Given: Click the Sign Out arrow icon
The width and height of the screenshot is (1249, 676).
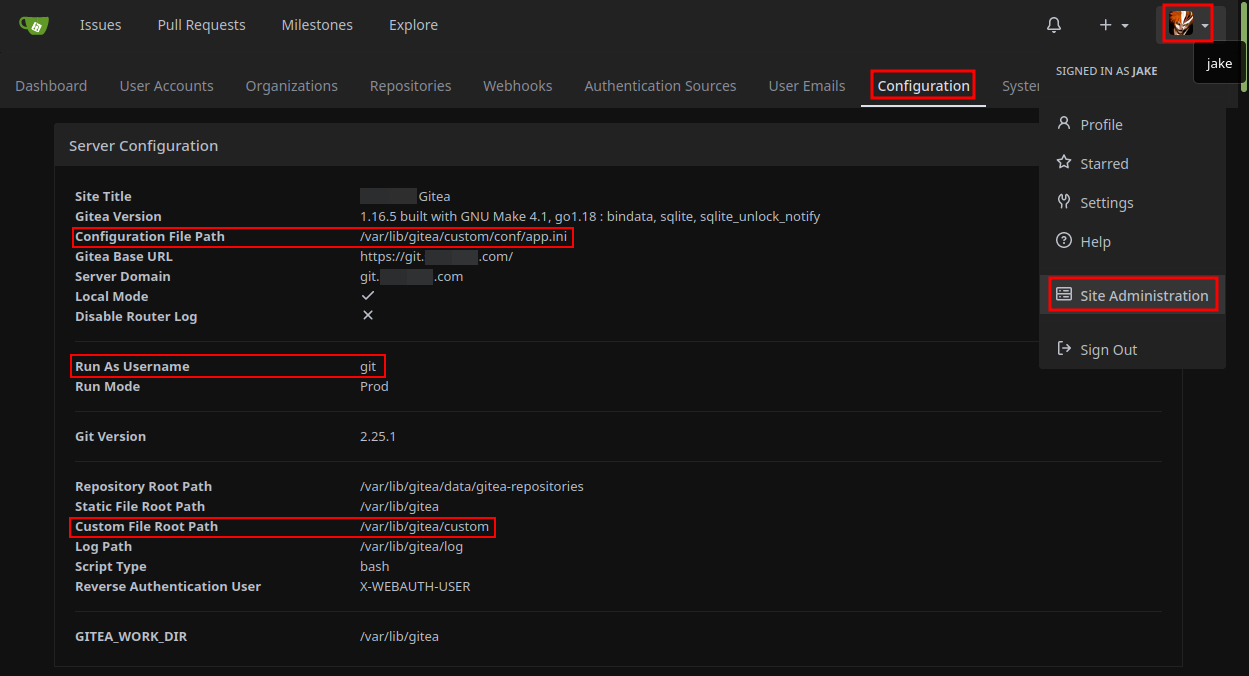Looking at the screenshot, I should tap(1064, 349).
